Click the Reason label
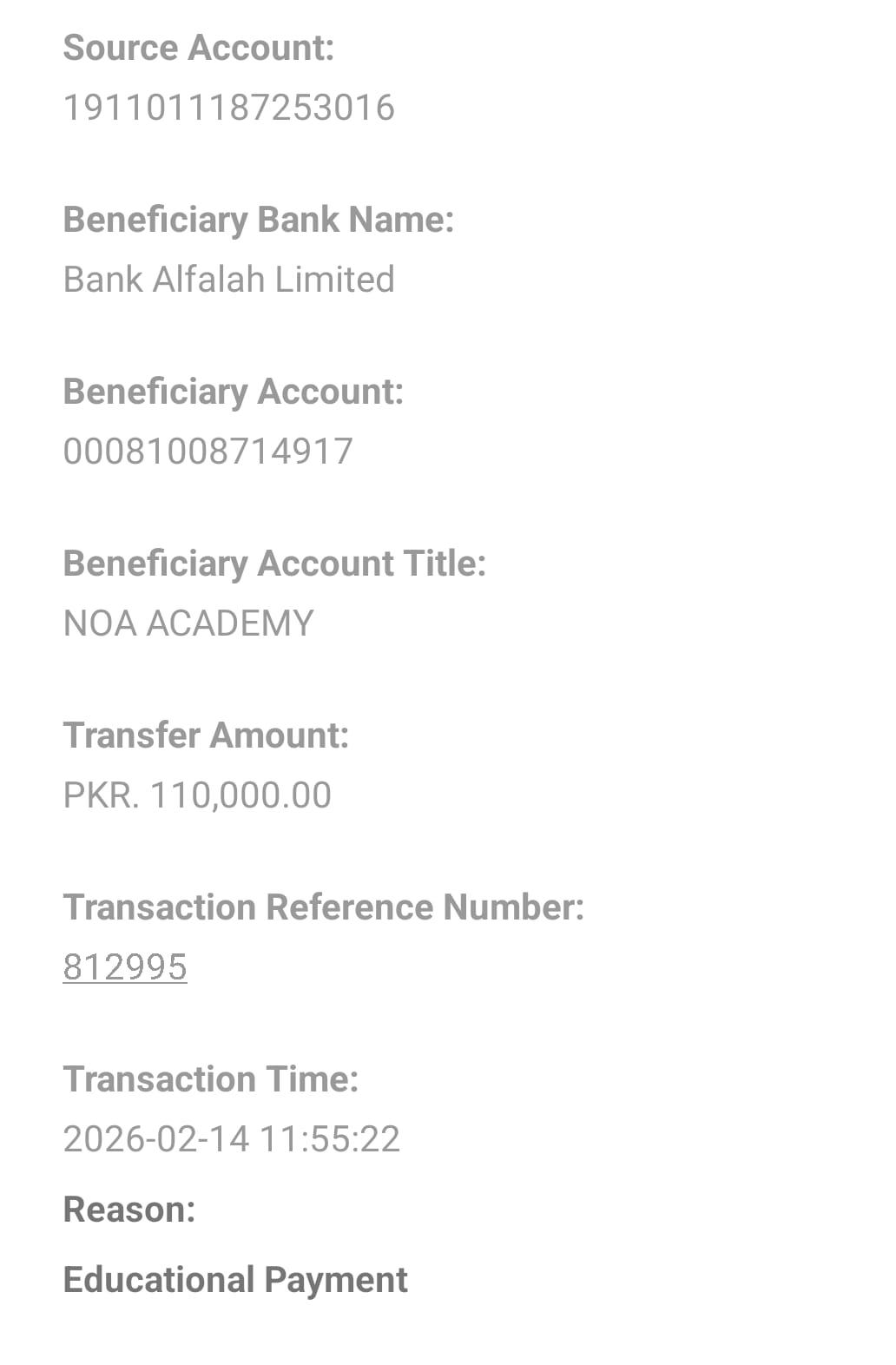This screenshot has height=1365, width=896. pos(128,1210)
